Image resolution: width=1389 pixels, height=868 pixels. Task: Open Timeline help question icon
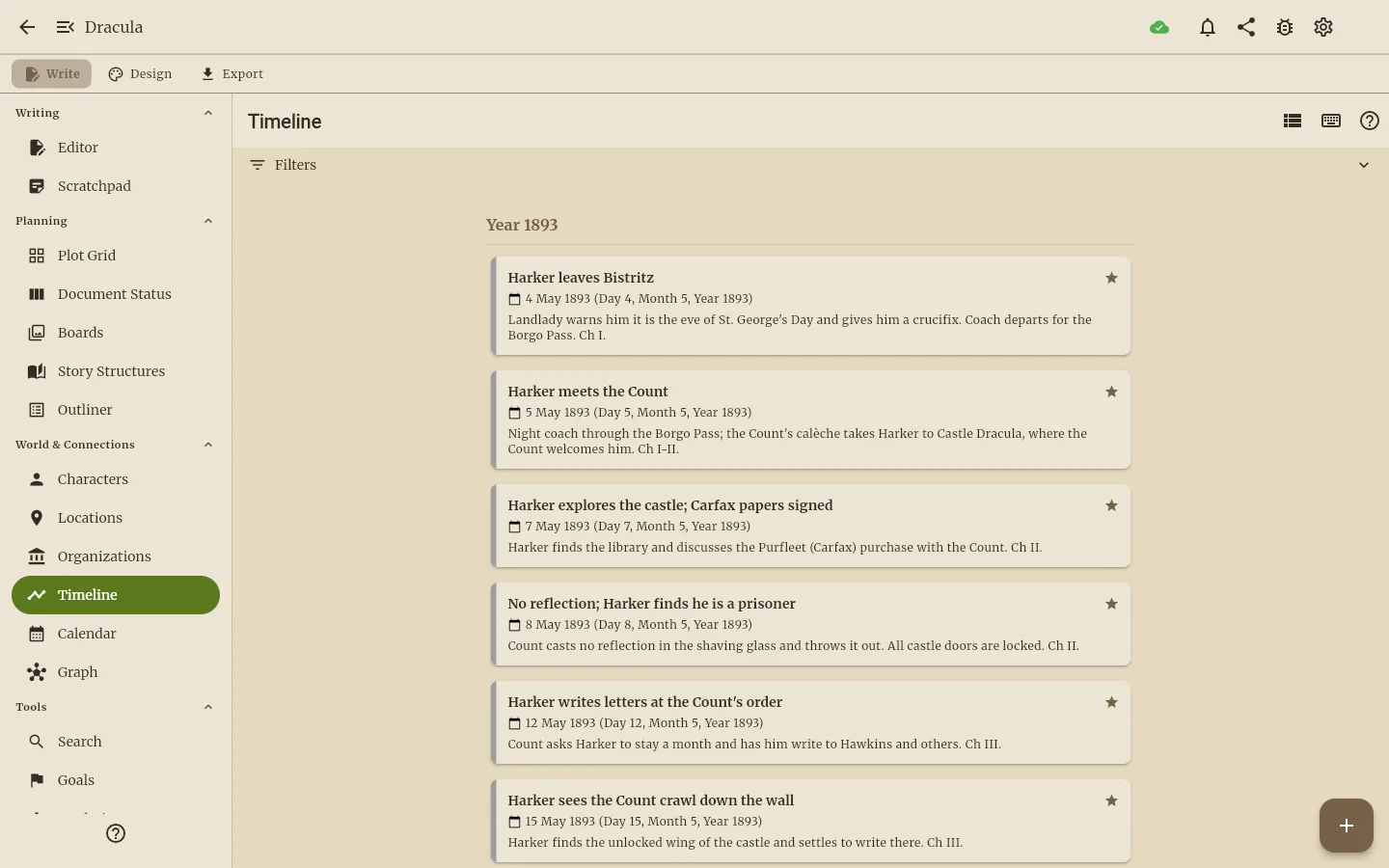point(1370,121)
